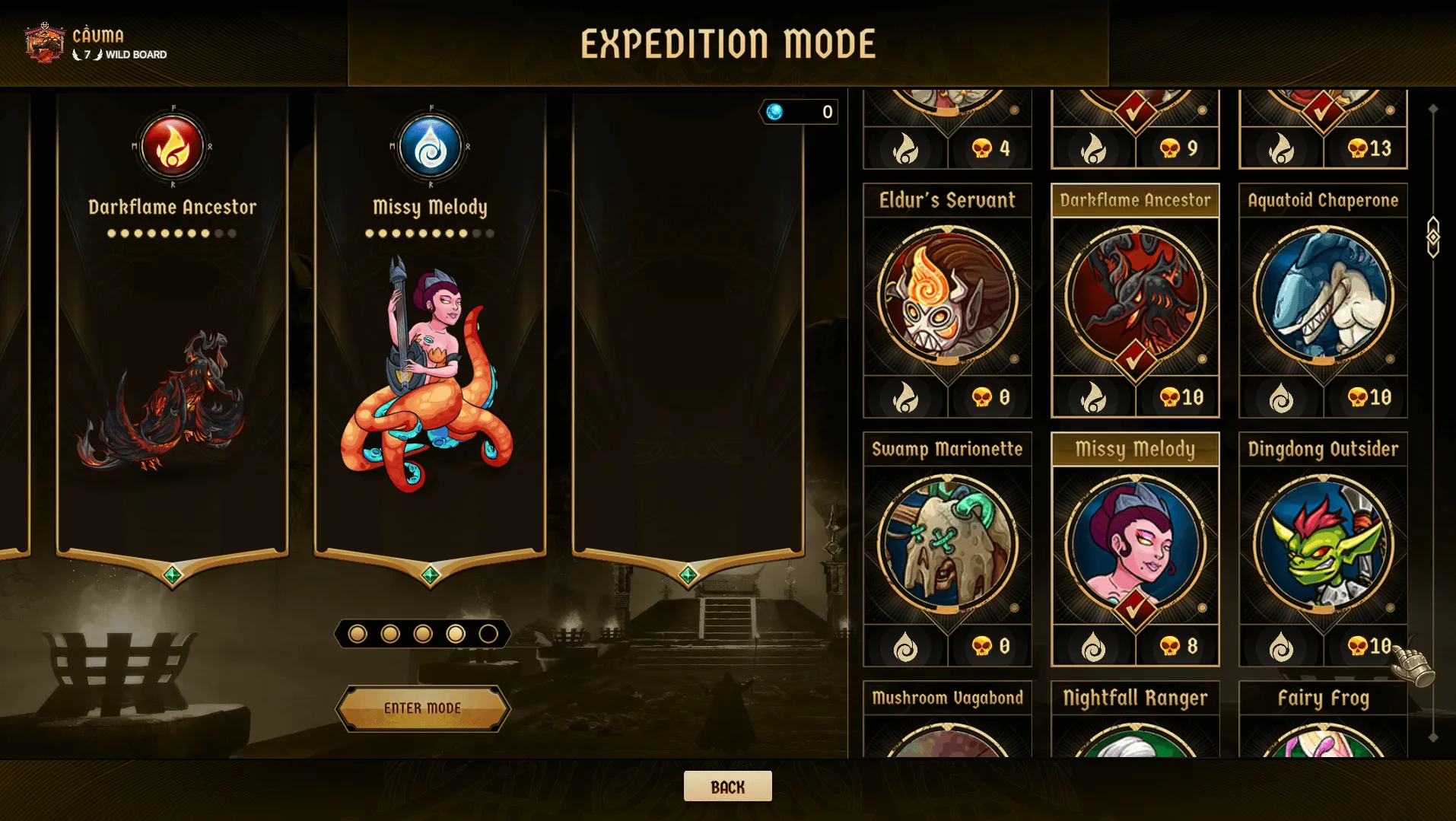The width and height of the screenshot is (1456, 821).
Task: Click the water swirl icon under Swamp Marionette
Action: [x=905, y=647]
